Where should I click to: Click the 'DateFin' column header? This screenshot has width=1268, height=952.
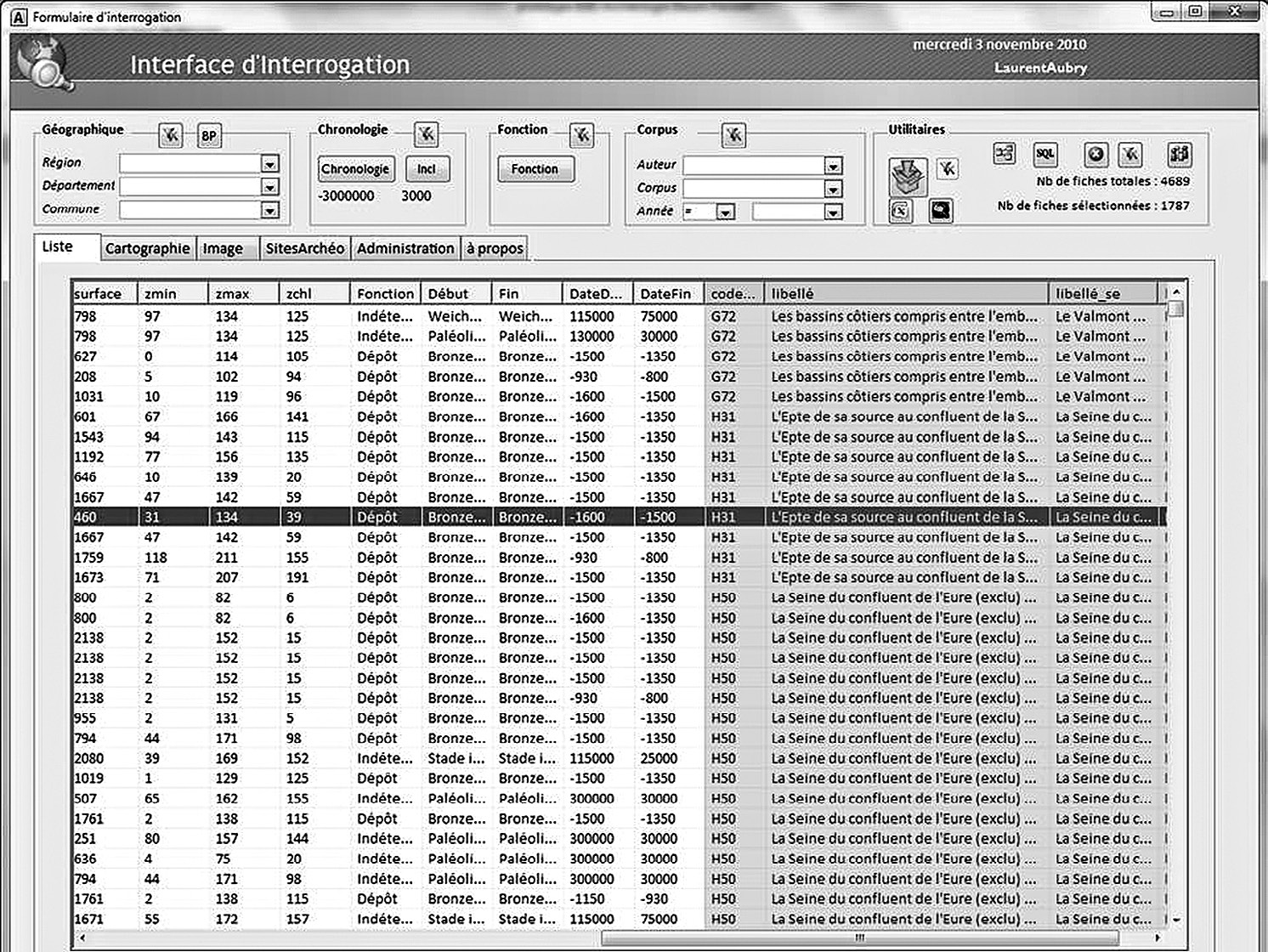coord(669,293)
